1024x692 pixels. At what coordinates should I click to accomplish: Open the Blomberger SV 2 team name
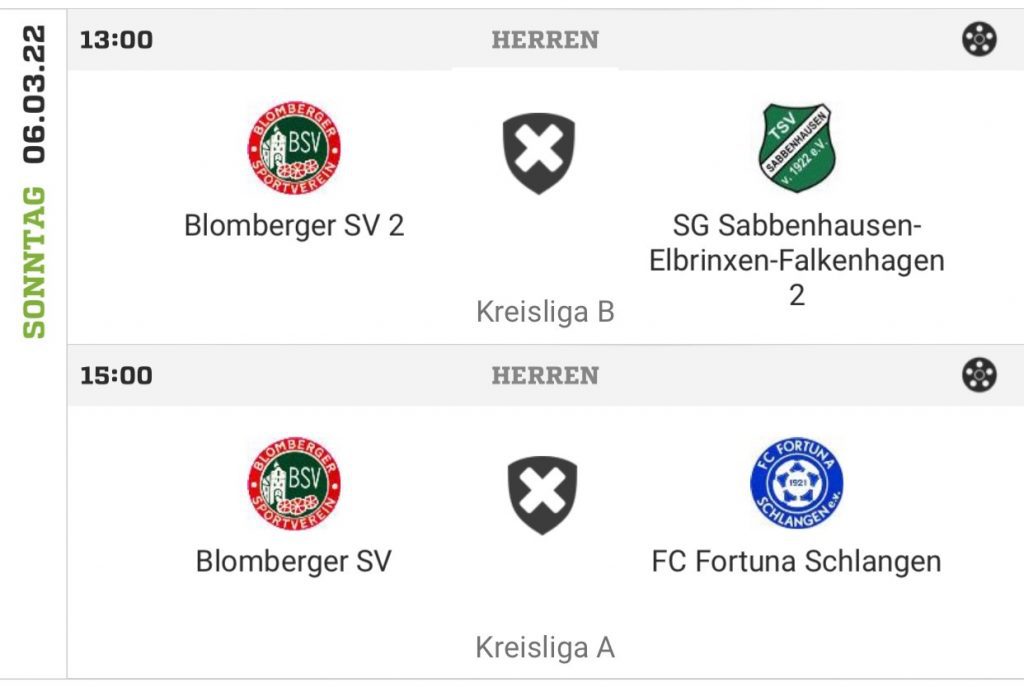click(x=294, y=226)
